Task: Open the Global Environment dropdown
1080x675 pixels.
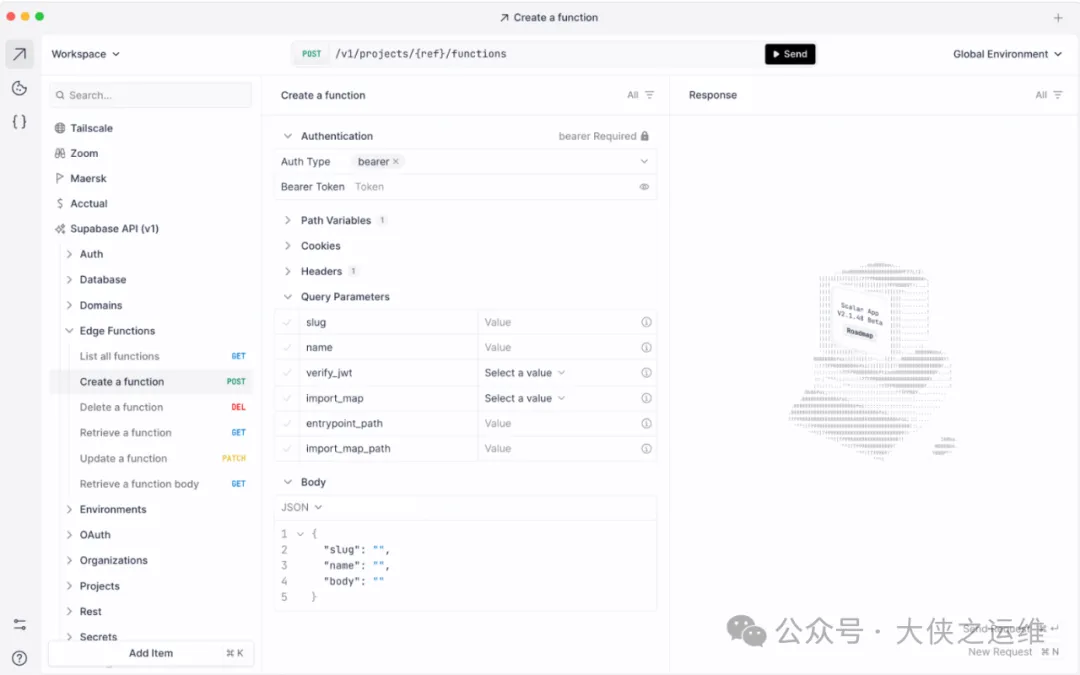Action: (x=1007, y=54)
